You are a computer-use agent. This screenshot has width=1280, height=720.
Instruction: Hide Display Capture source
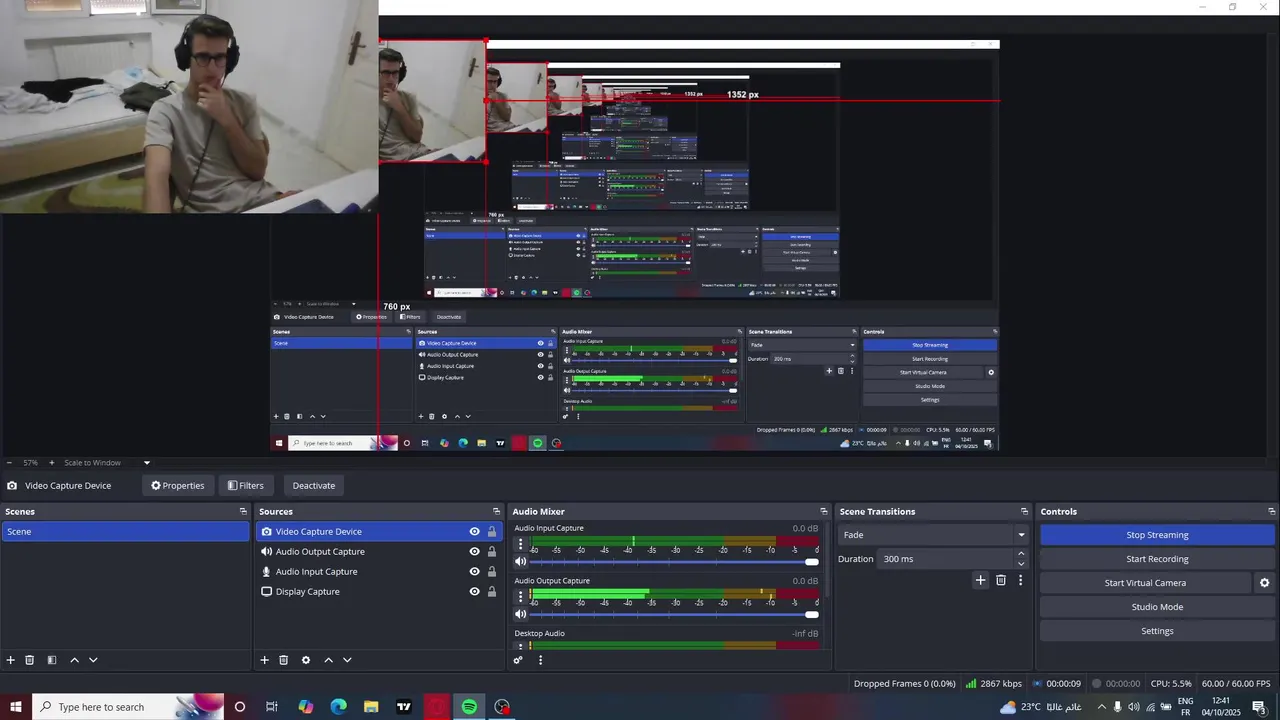[475, 592]
